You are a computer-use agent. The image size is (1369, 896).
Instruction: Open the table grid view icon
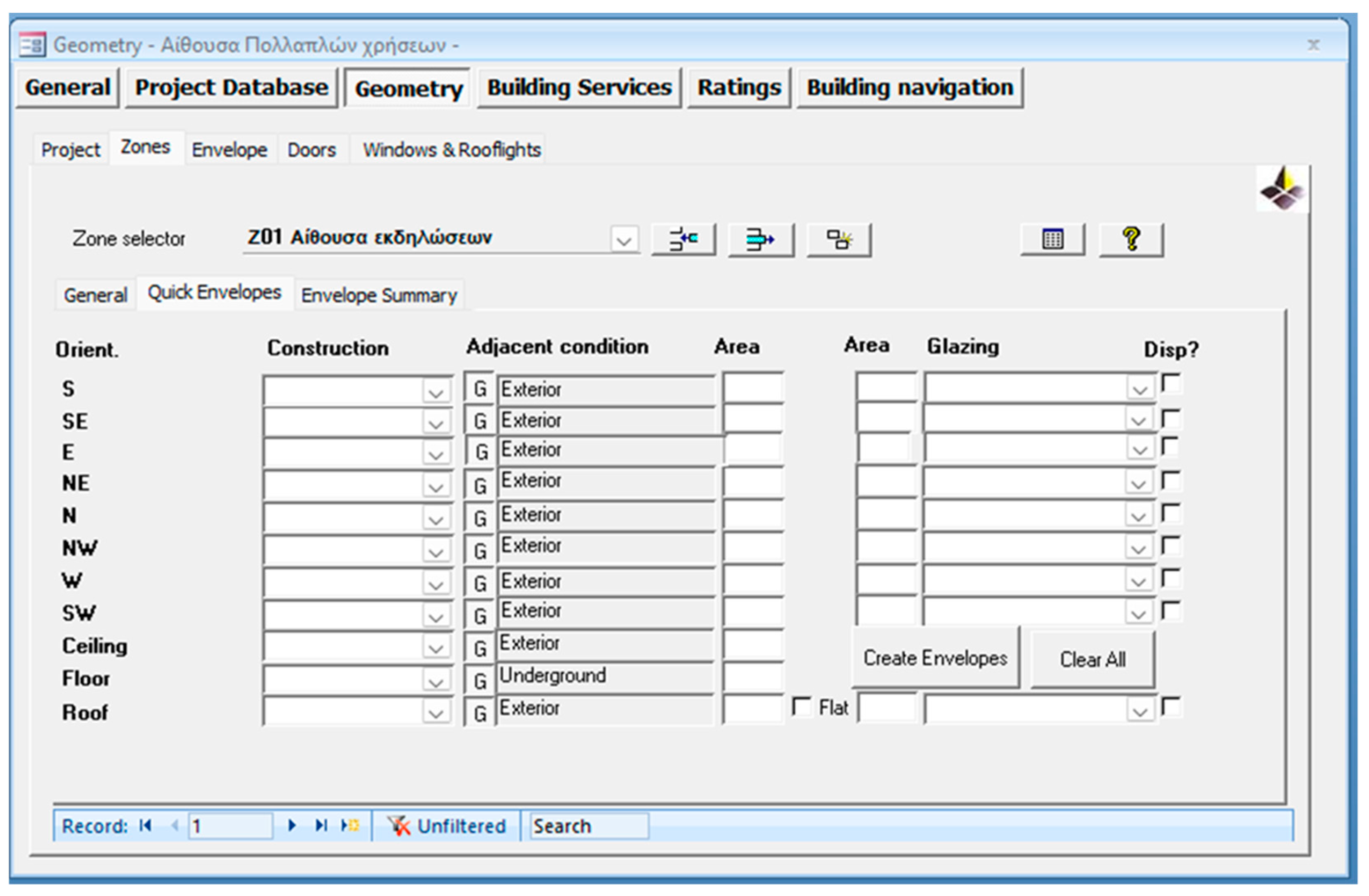coord(1052,239)
